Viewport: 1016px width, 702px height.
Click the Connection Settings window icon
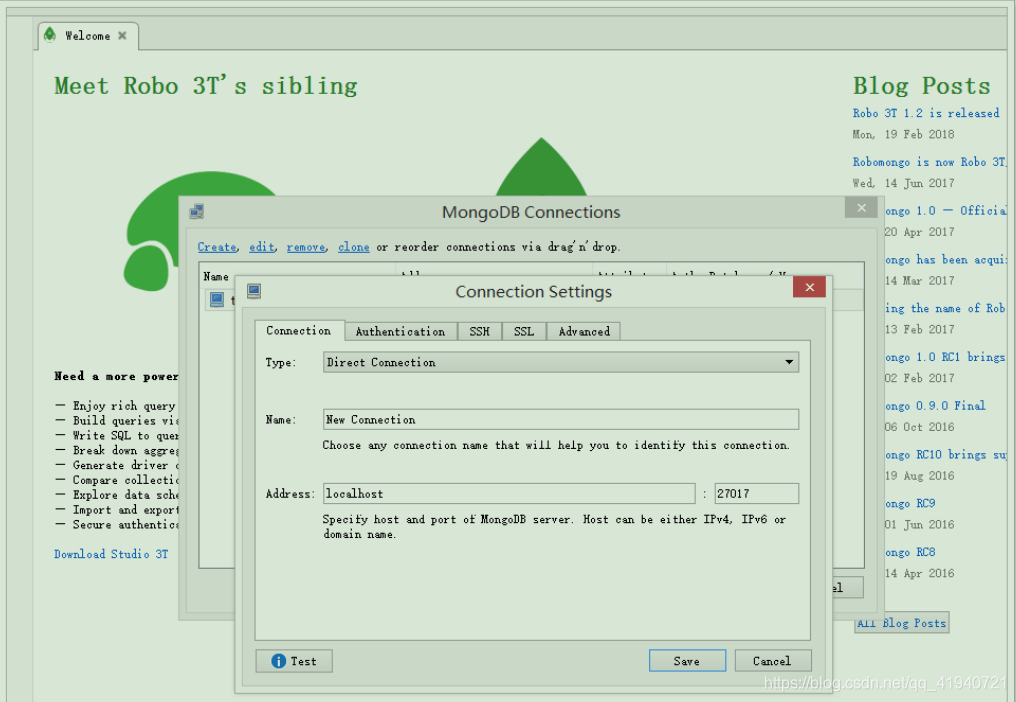click(x=254, y=291)
